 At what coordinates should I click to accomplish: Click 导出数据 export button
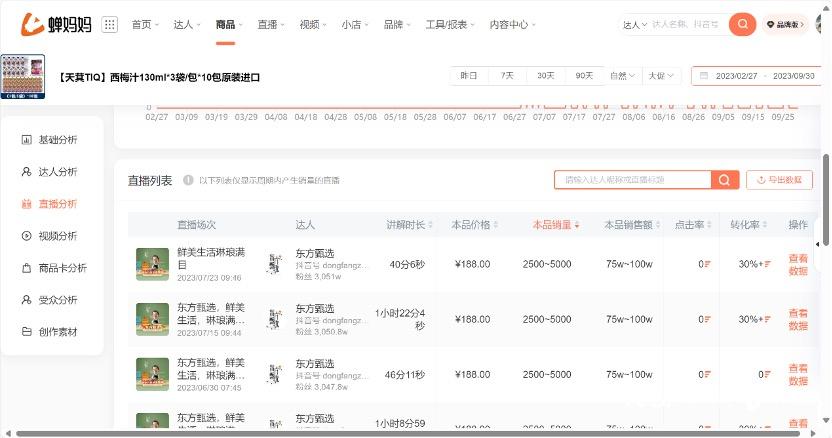point(779,180)
